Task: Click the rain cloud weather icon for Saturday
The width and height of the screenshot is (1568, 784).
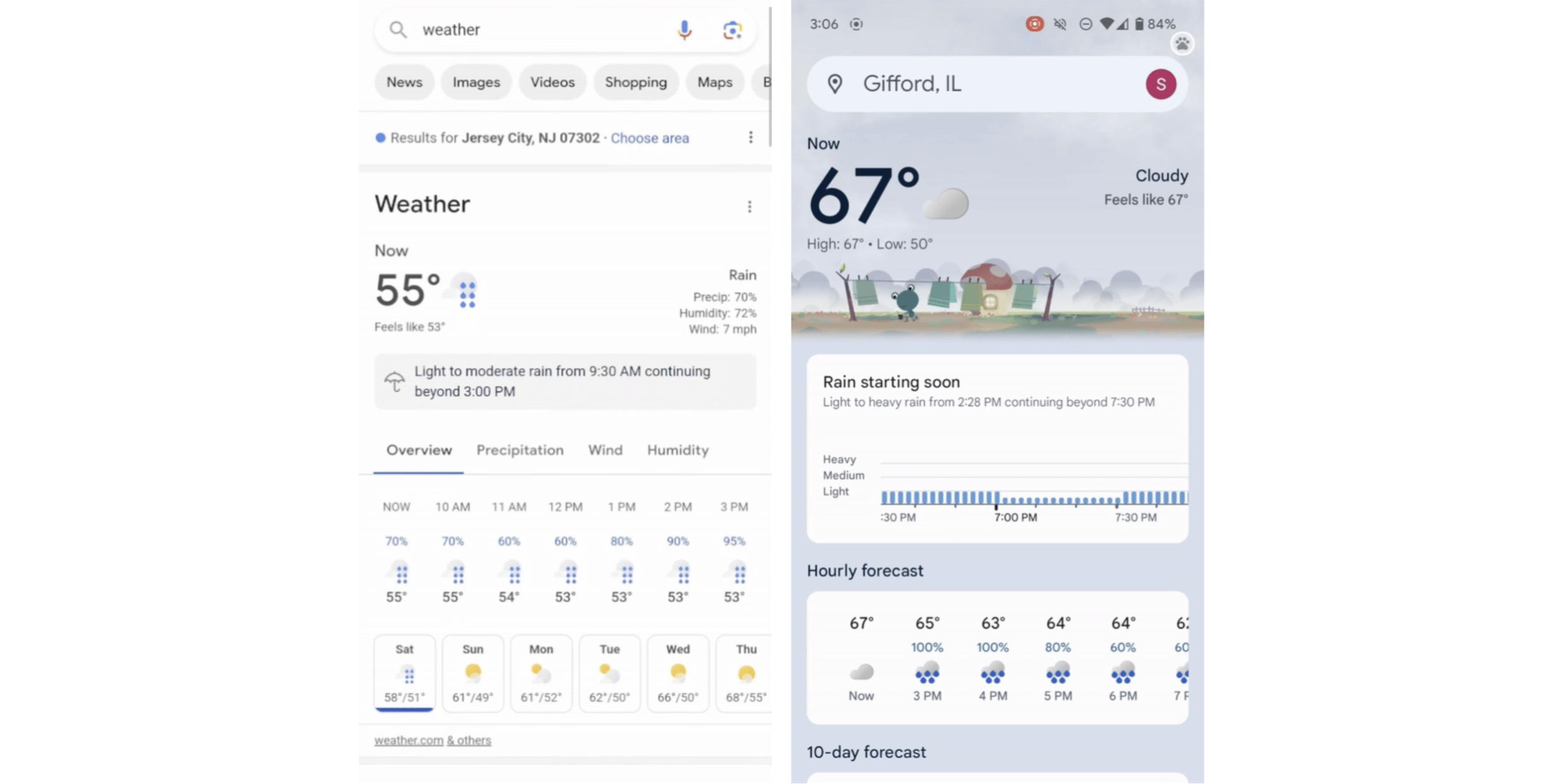Action: (405, 673)
